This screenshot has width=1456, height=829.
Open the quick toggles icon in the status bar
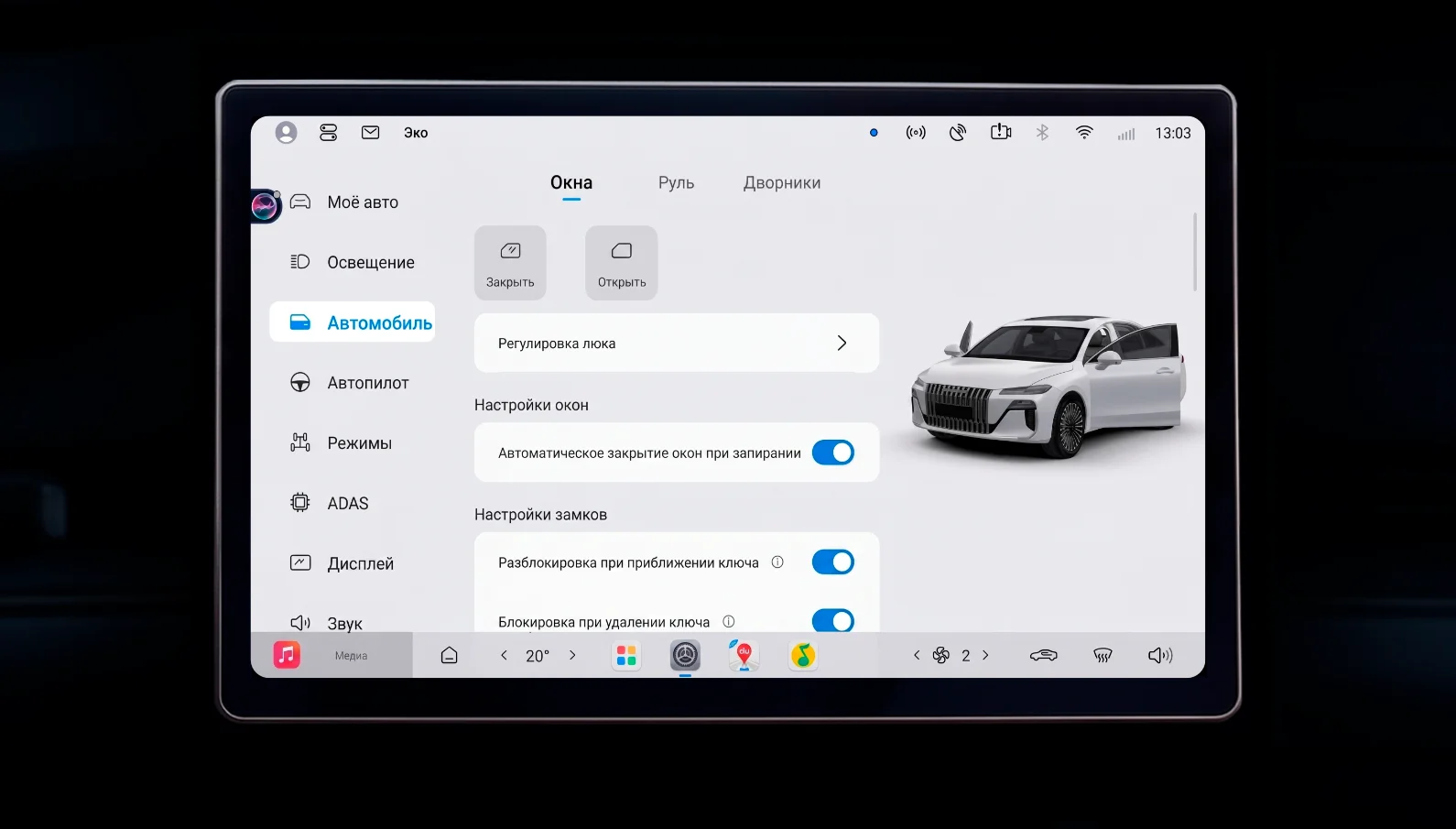(x=328, y=133)
